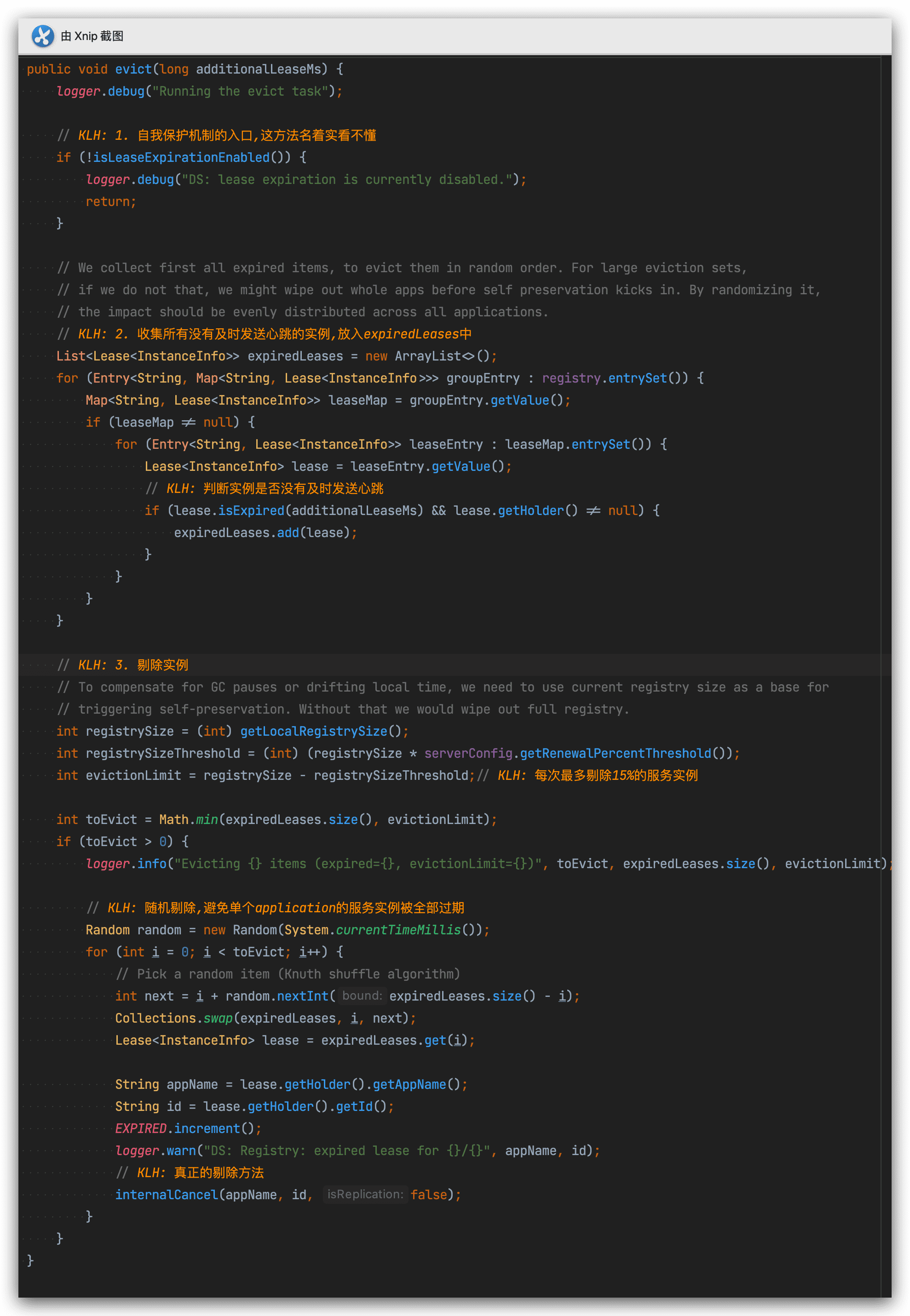Click 'registry' in the for loop header
Screen dimensions: 910x1316
[571, 378]
